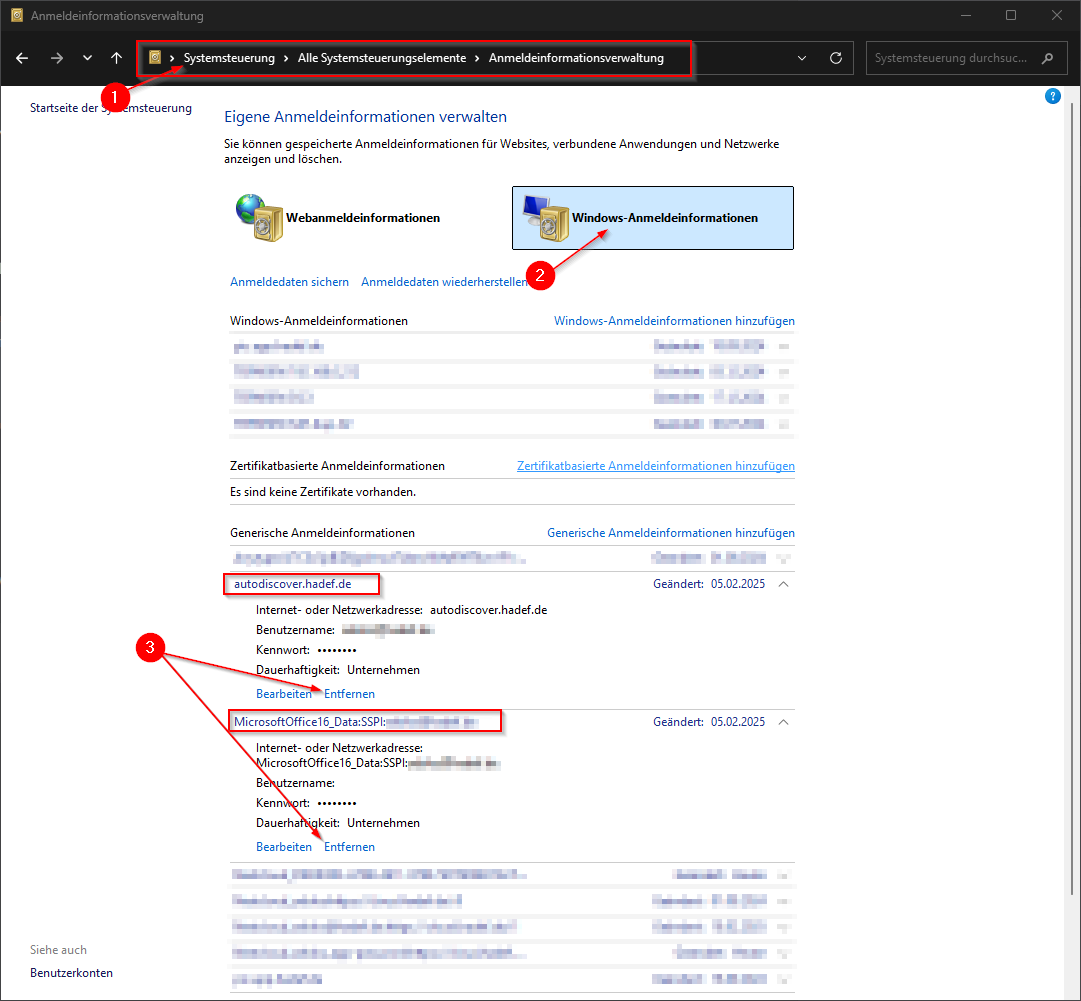Collapse the autodiscover.hadef.de entry

[x=783, y=584]
